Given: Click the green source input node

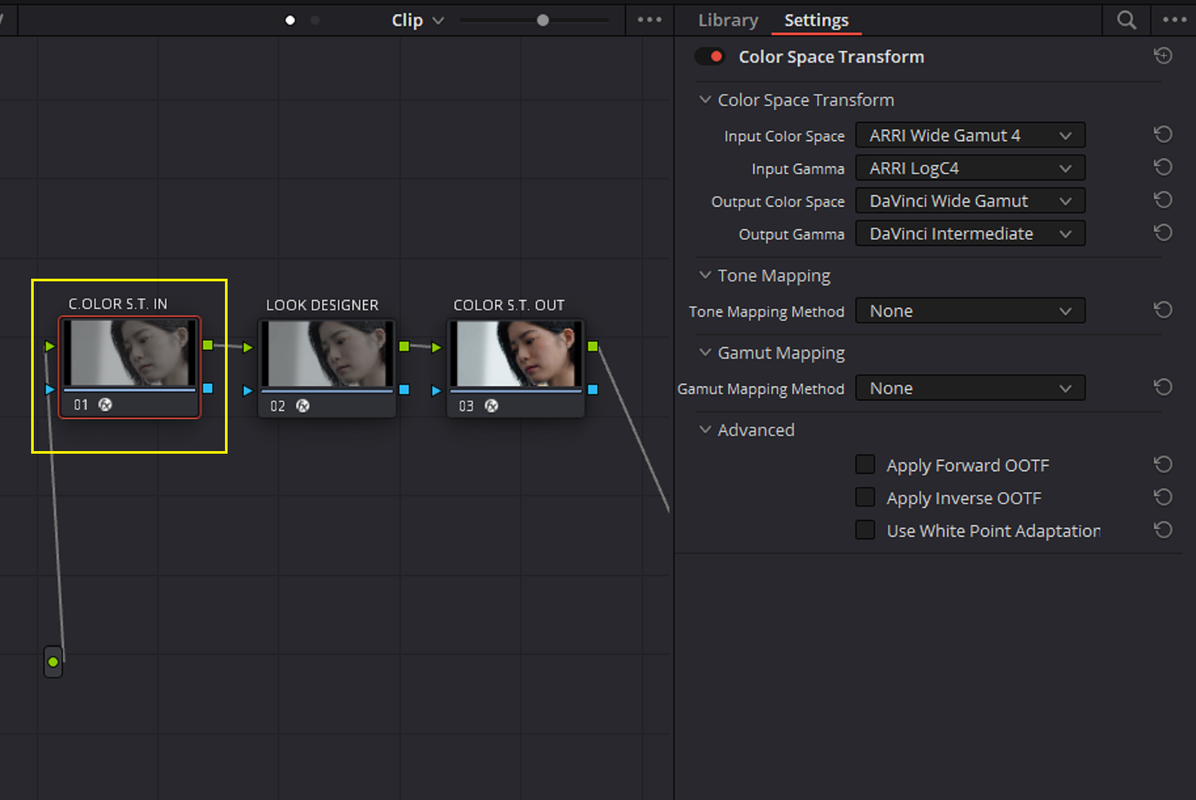Looking at the screenshot, I should coord(53,662).
